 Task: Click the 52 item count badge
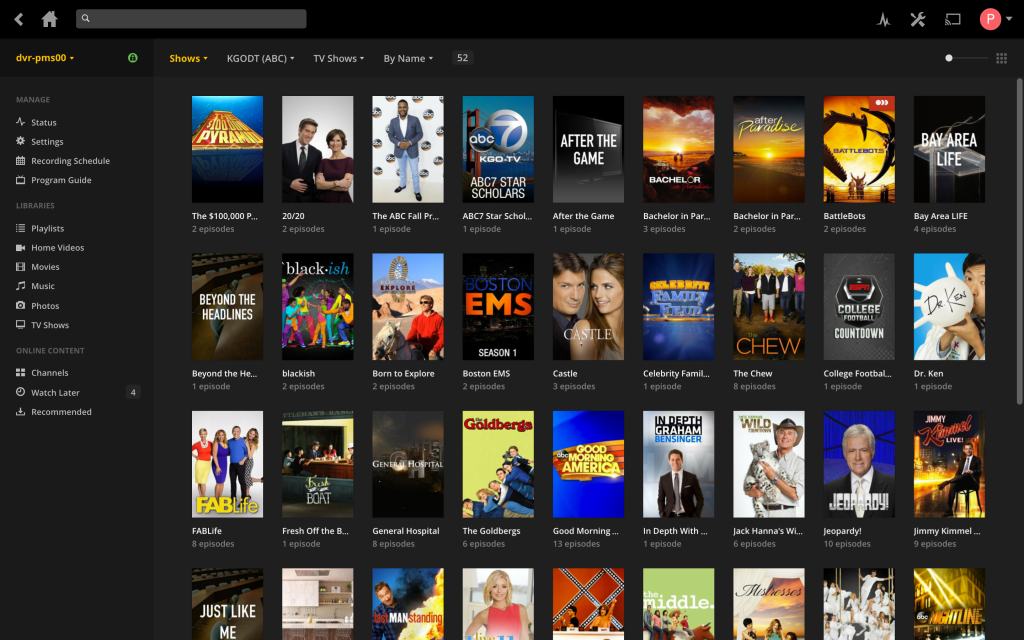462,57
